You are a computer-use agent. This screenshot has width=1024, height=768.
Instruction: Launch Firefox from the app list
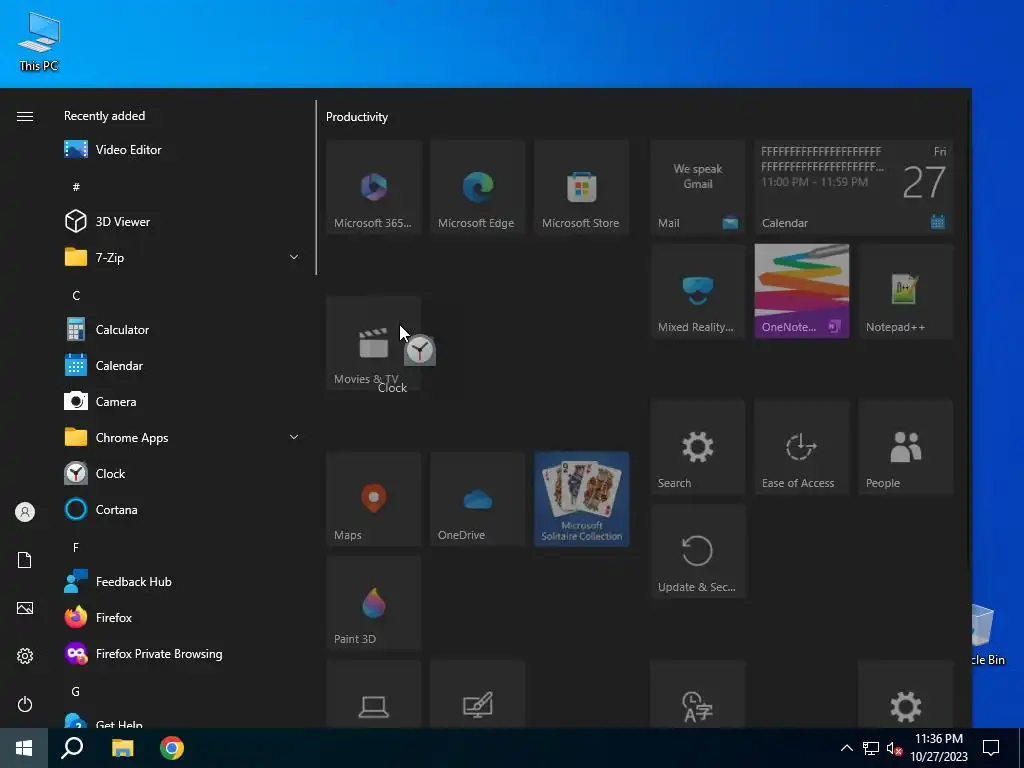pyautogui.click(x=183, y=617)
